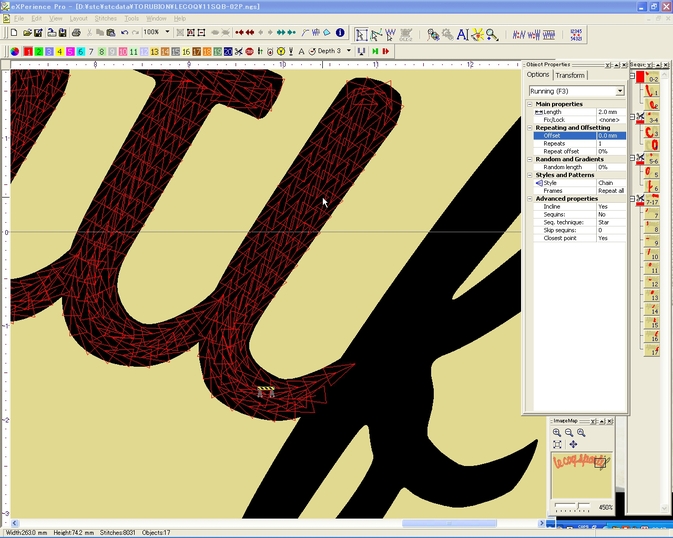The height and width of the screenshot is (538, 673).
Task: Click the letter A icon on the color toolbar
Action: click(301, 52)
